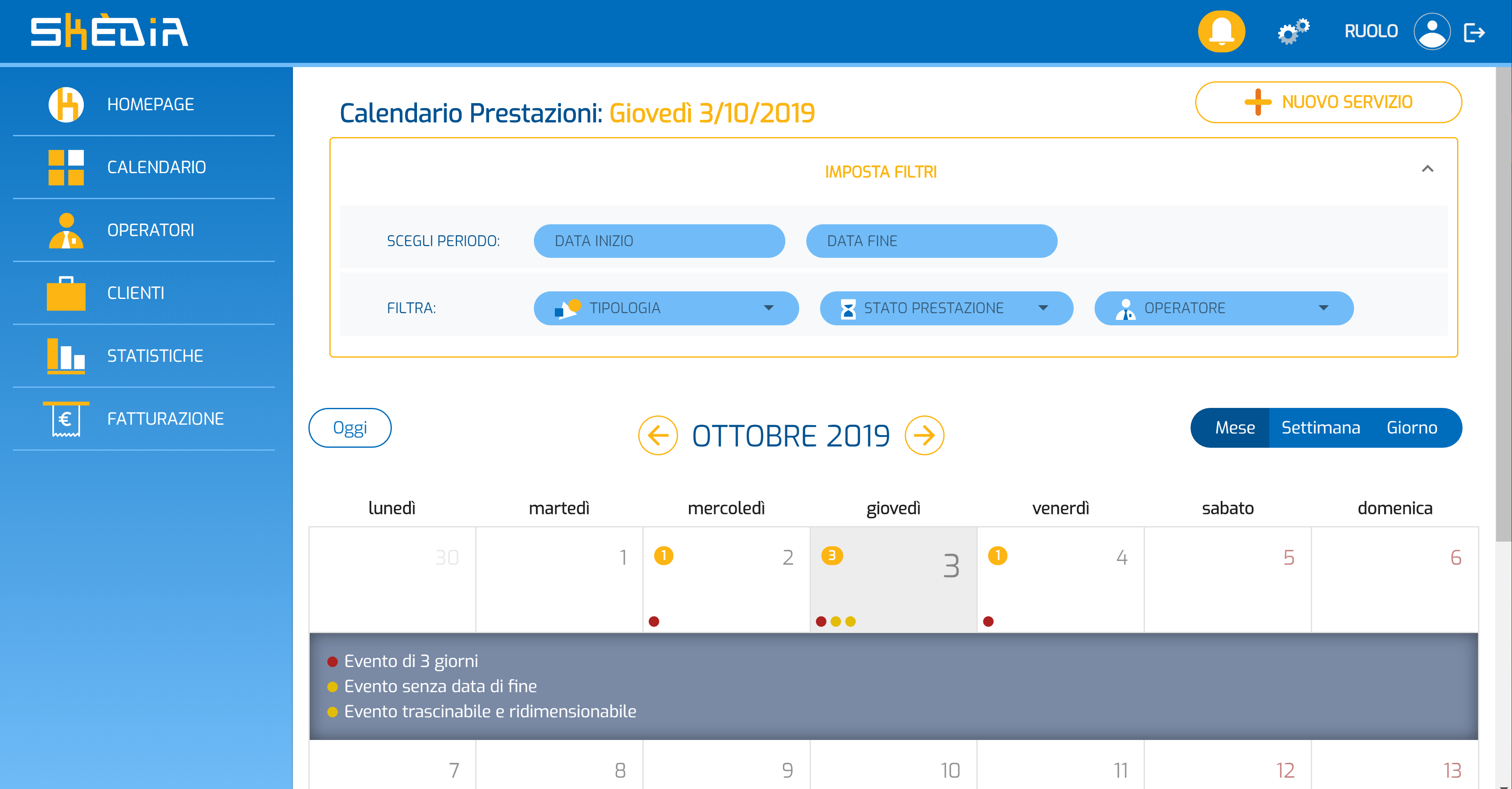Log out using the exit icon
This screenshot has width=1512, height=789.
point(1474,32)
